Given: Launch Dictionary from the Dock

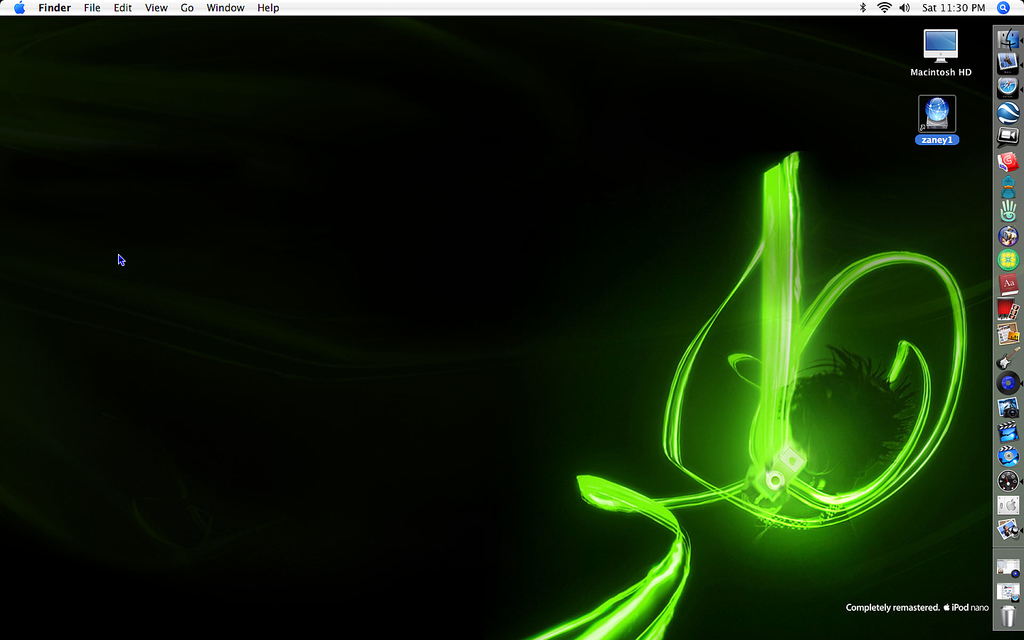Looking at the screenshot, I should coord(1008,284).
